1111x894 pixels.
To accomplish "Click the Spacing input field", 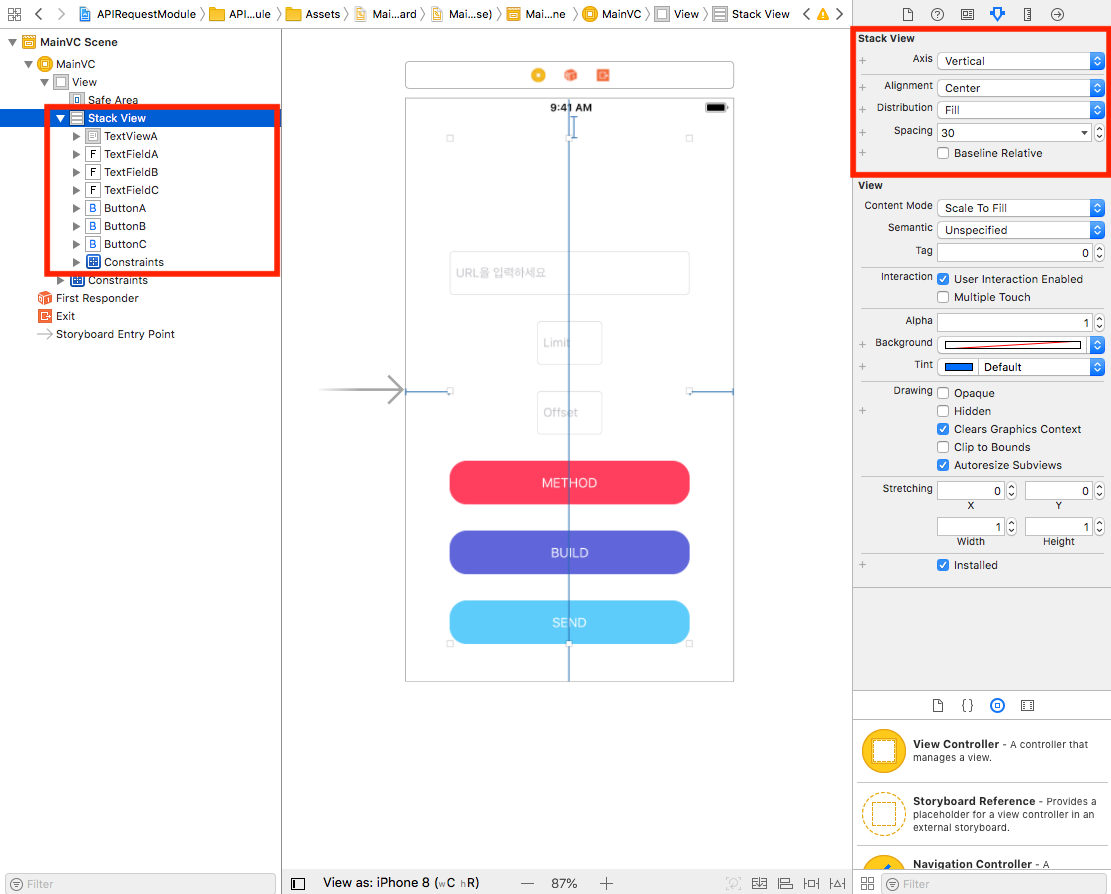I will (1010, 132).
